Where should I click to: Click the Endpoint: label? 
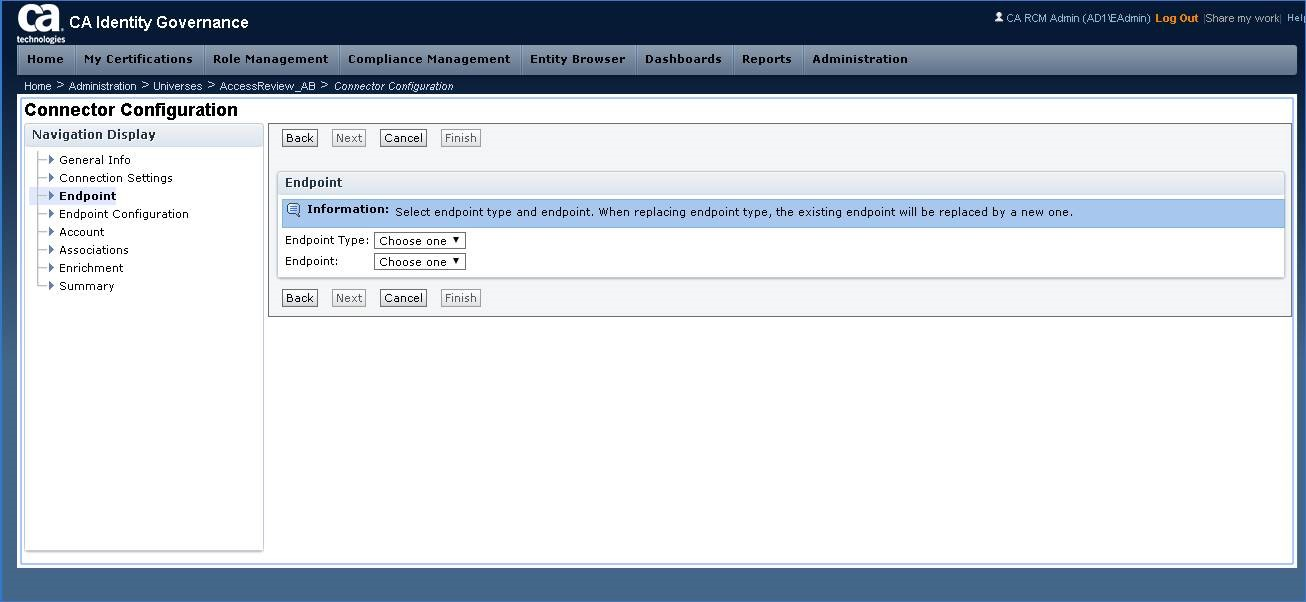pos(312,261)
